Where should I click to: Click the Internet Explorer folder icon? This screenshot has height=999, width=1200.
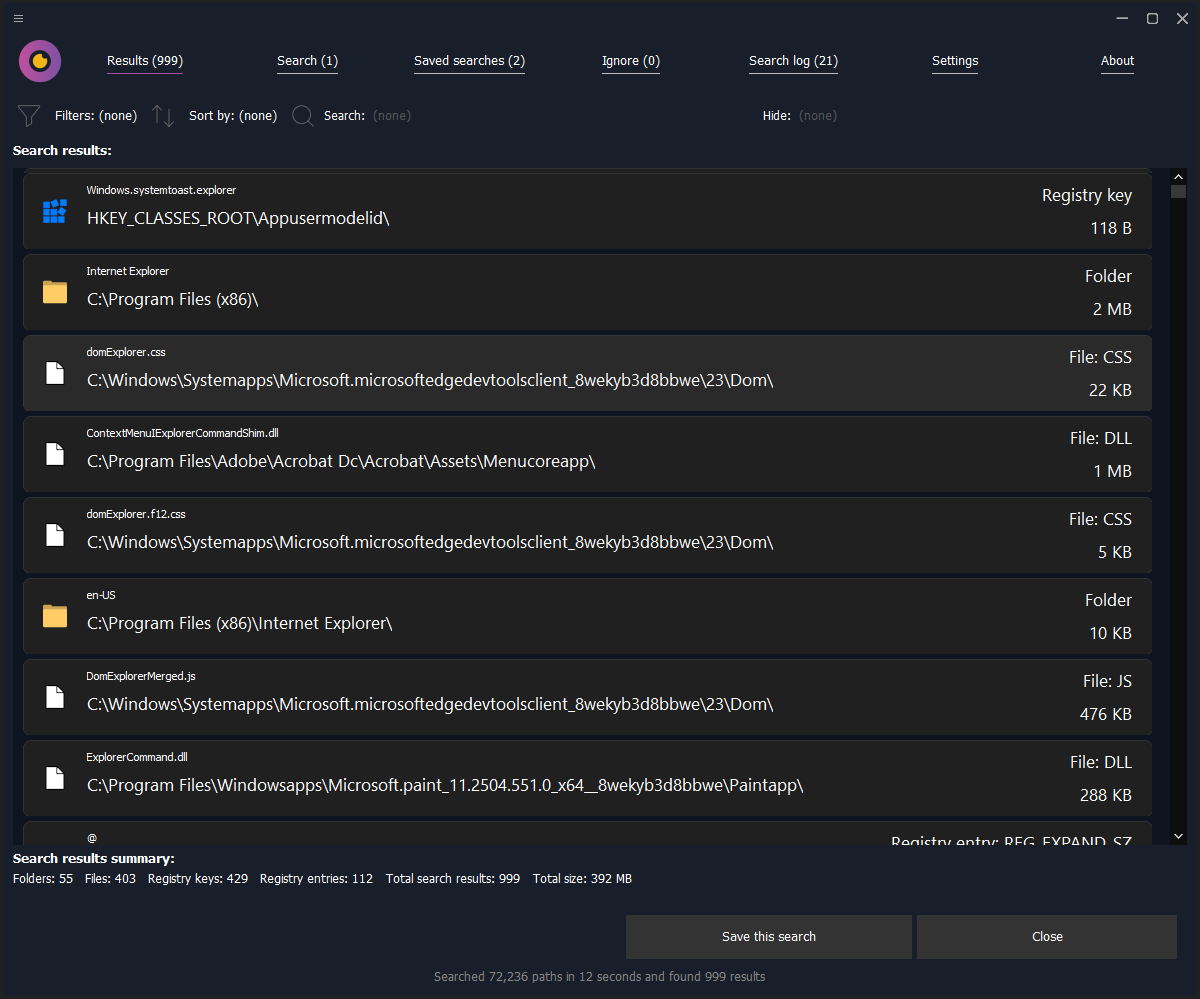(55, 292)
